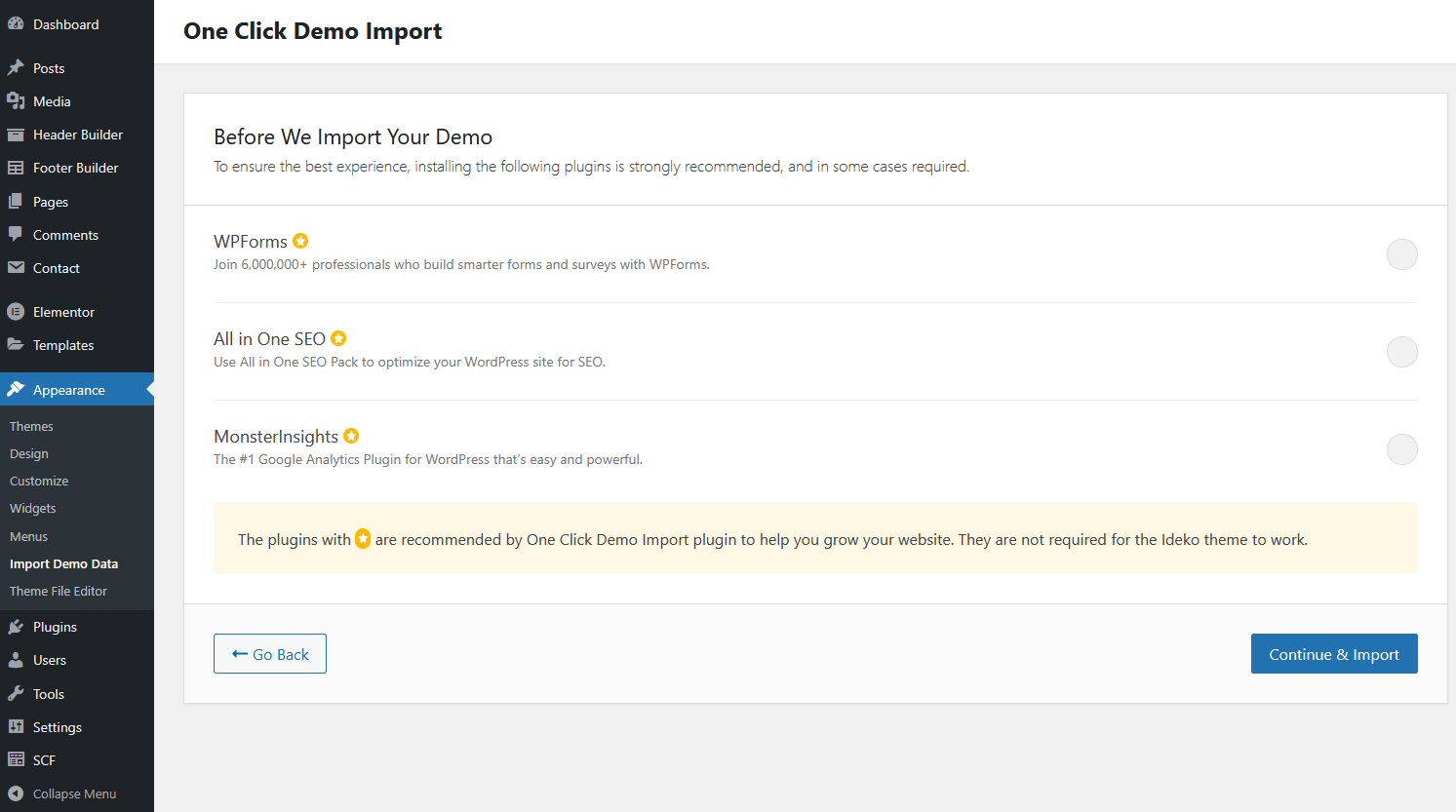Click the Plugins plug icon
Viewport: 1456px width, 812px height.
click(x=16, y=627)
